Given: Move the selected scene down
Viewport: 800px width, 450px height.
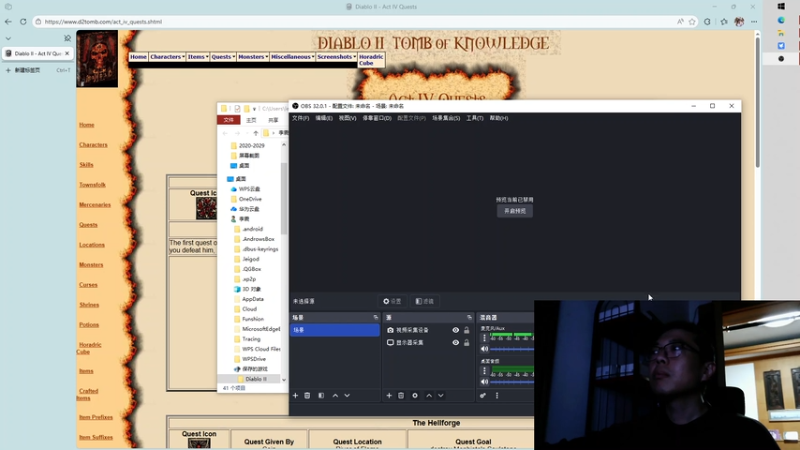Looking at the screenshot, I should [347, 395].
